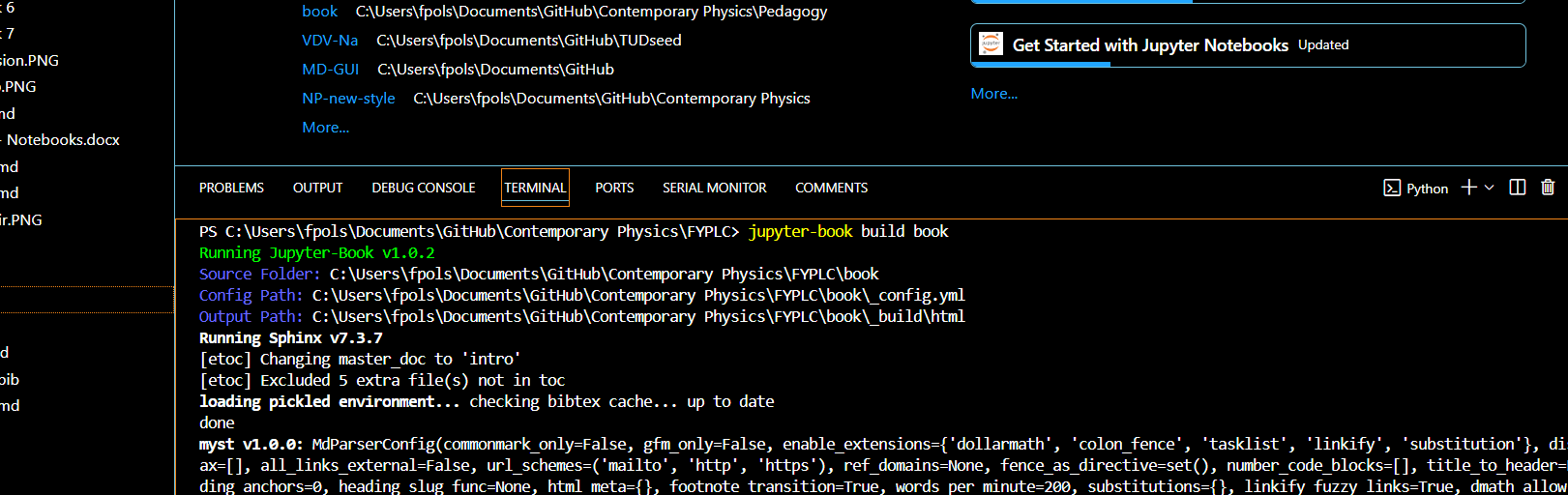1568x495 pixels.
Task: Select the DEBUG CONSOLE tab
Action: coord(423,188)
